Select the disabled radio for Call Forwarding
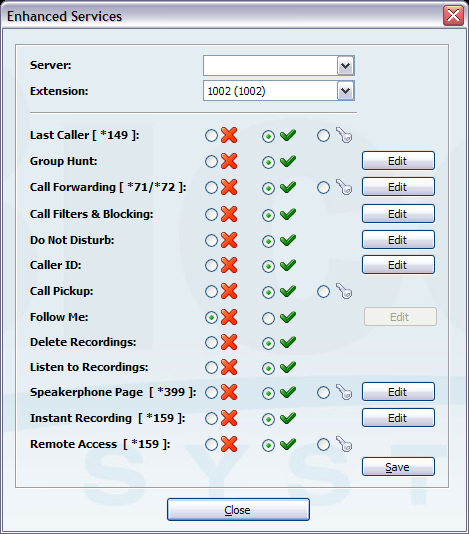This screenshot has width=469, height=534. coord(211,188)
